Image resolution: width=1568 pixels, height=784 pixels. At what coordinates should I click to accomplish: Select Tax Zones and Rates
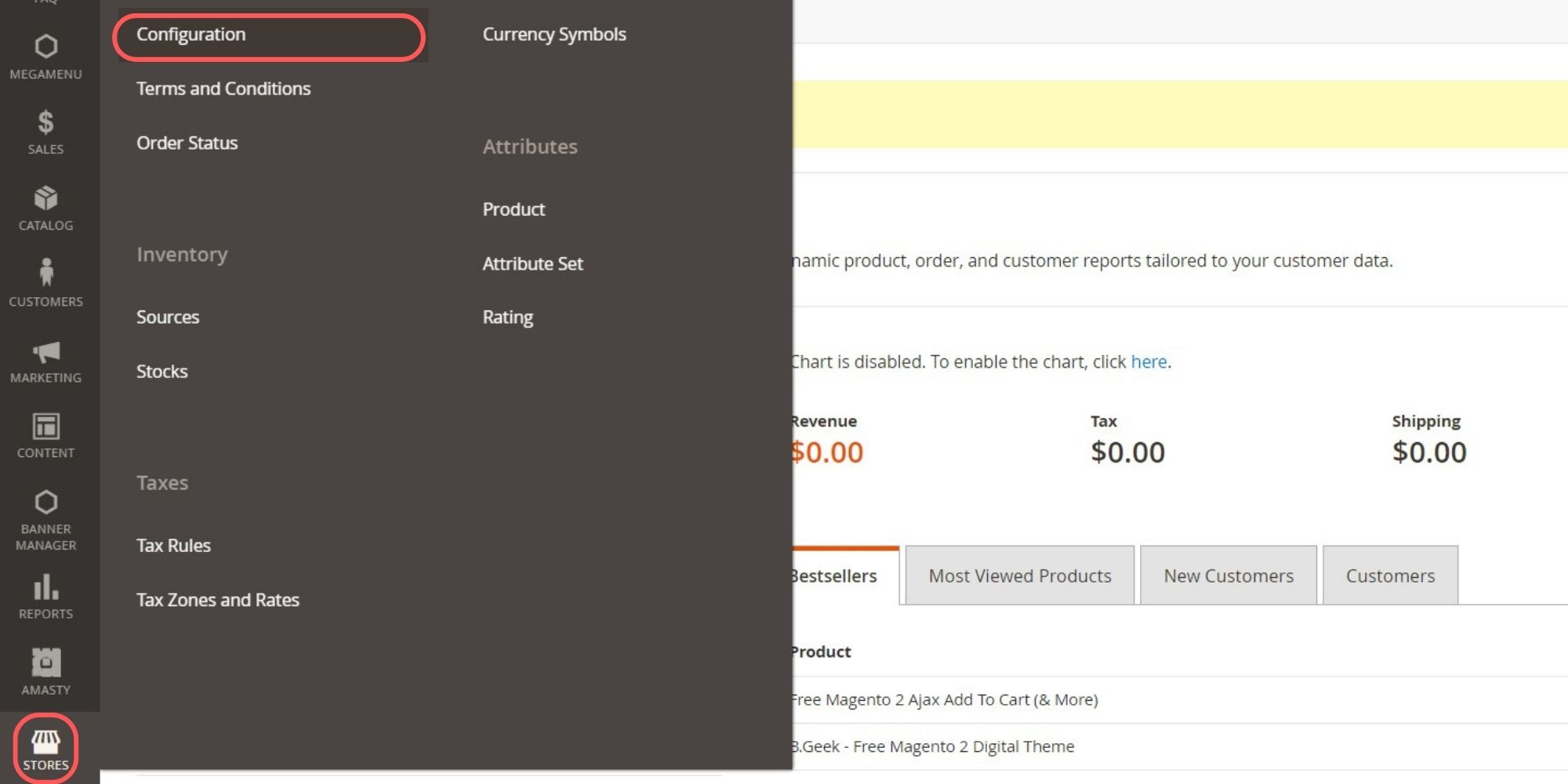tap(218, 600)
